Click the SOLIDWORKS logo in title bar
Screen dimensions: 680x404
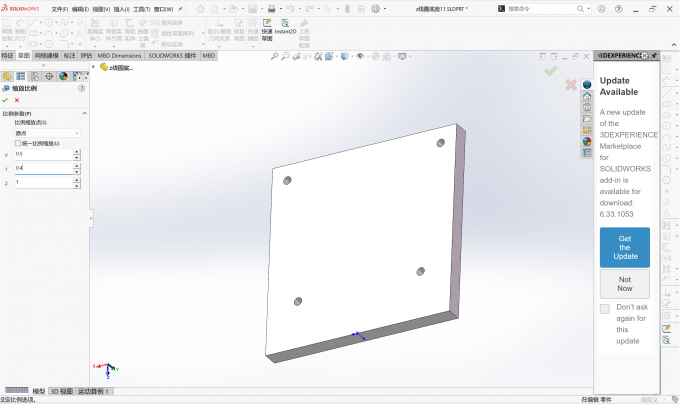20,8
